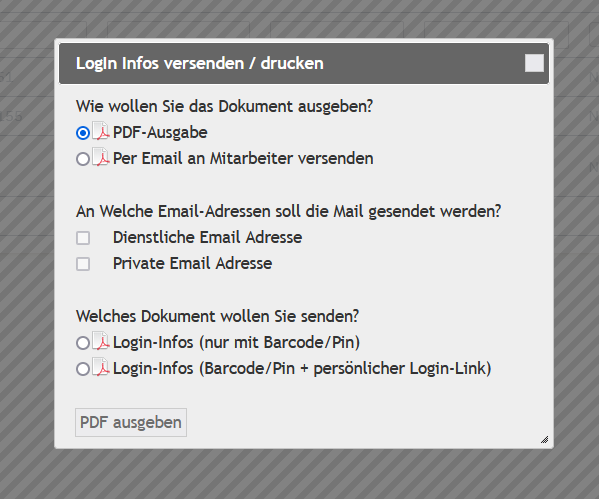The image size is (599, 499).
Task: Enable the Dienstliche Email Adresse checkbox
Action: pos(83,238)
